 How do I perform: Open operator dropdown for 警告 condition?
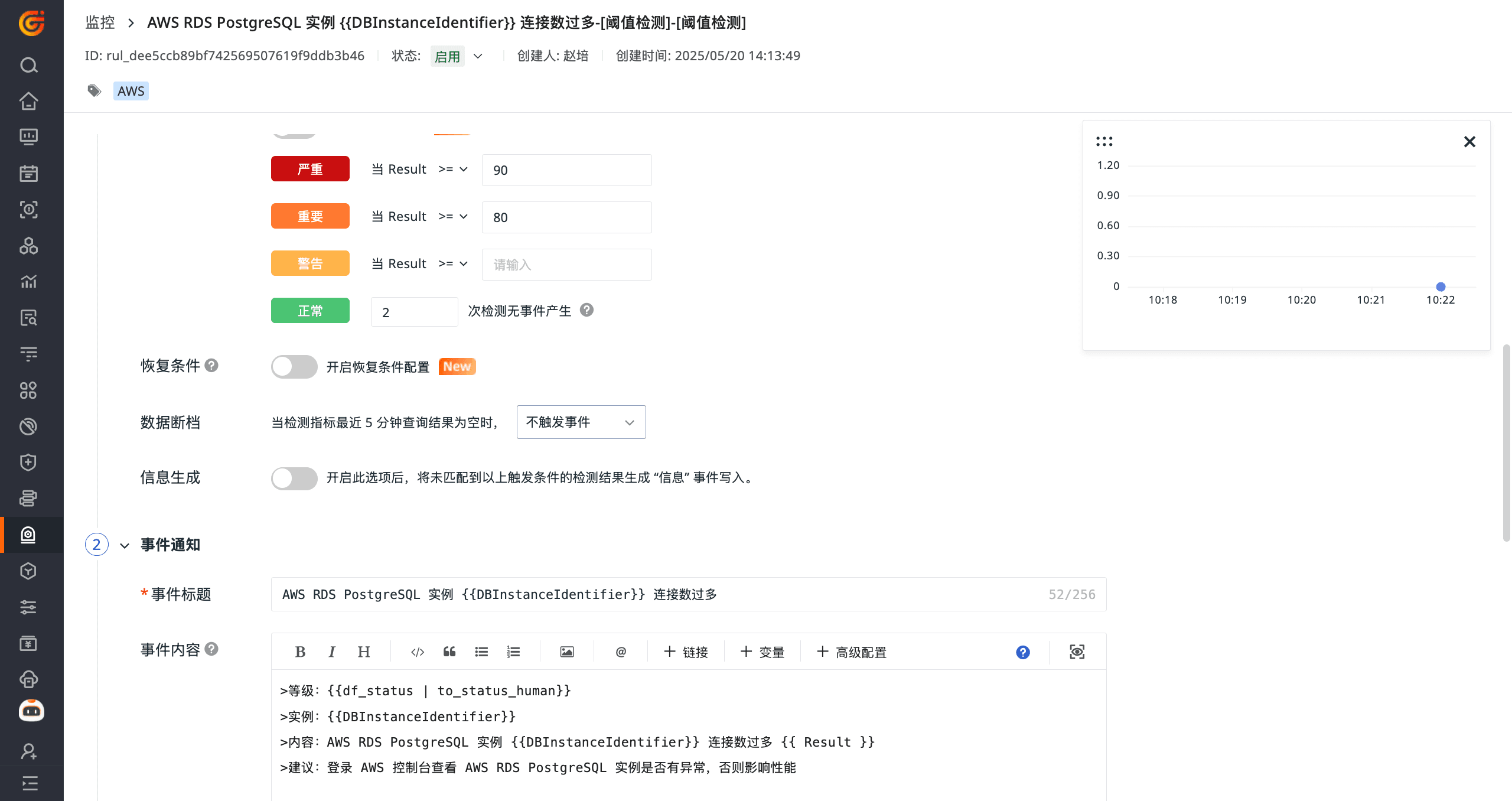click(453, 264)
